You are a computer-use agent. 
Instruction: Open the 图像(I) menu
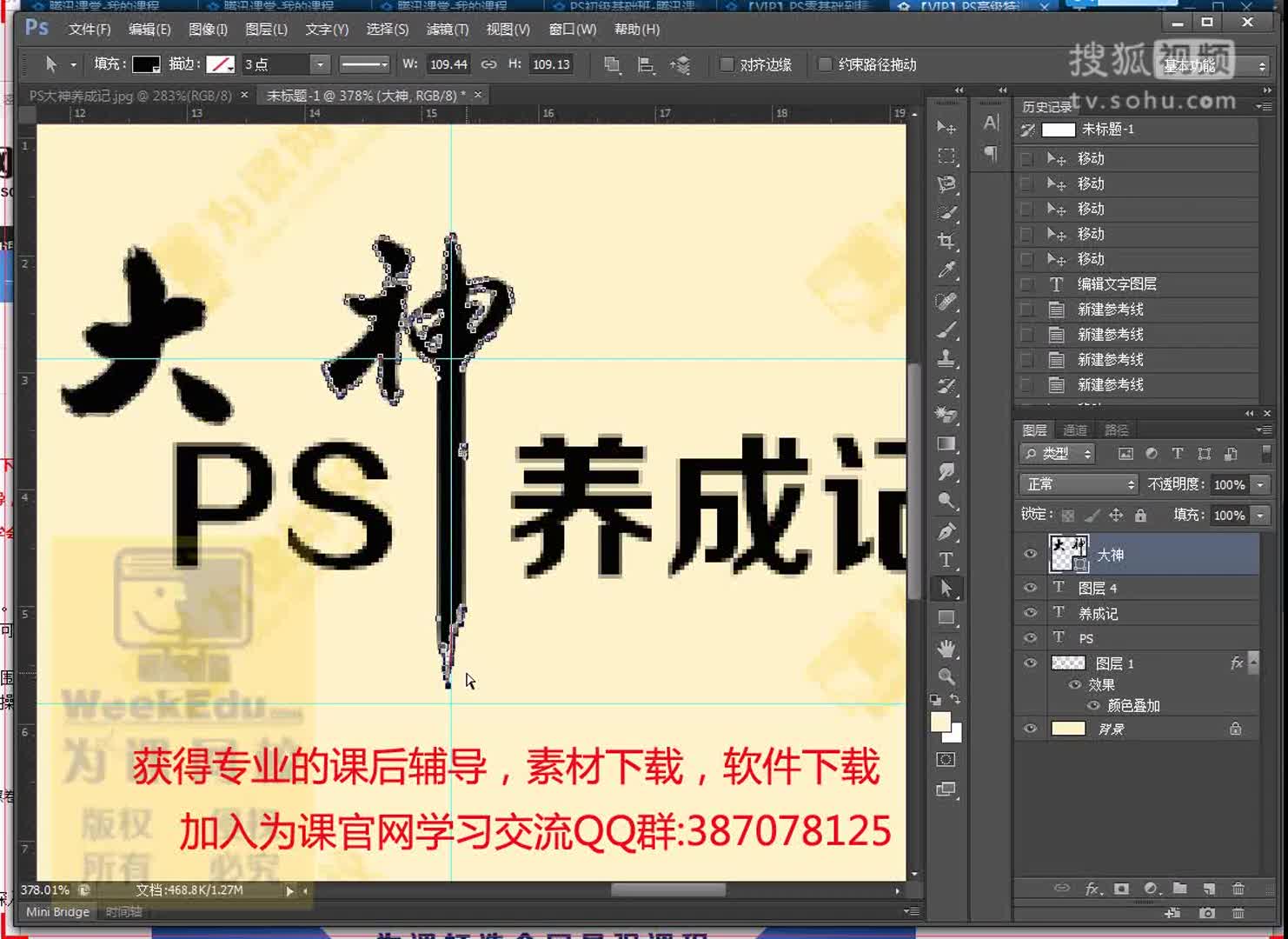[208, 29]
